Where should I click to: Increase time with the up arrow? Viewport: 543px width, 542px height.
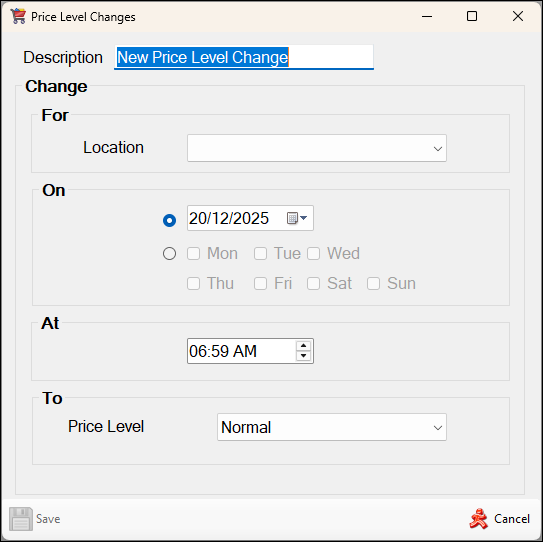tap(304, 346)
